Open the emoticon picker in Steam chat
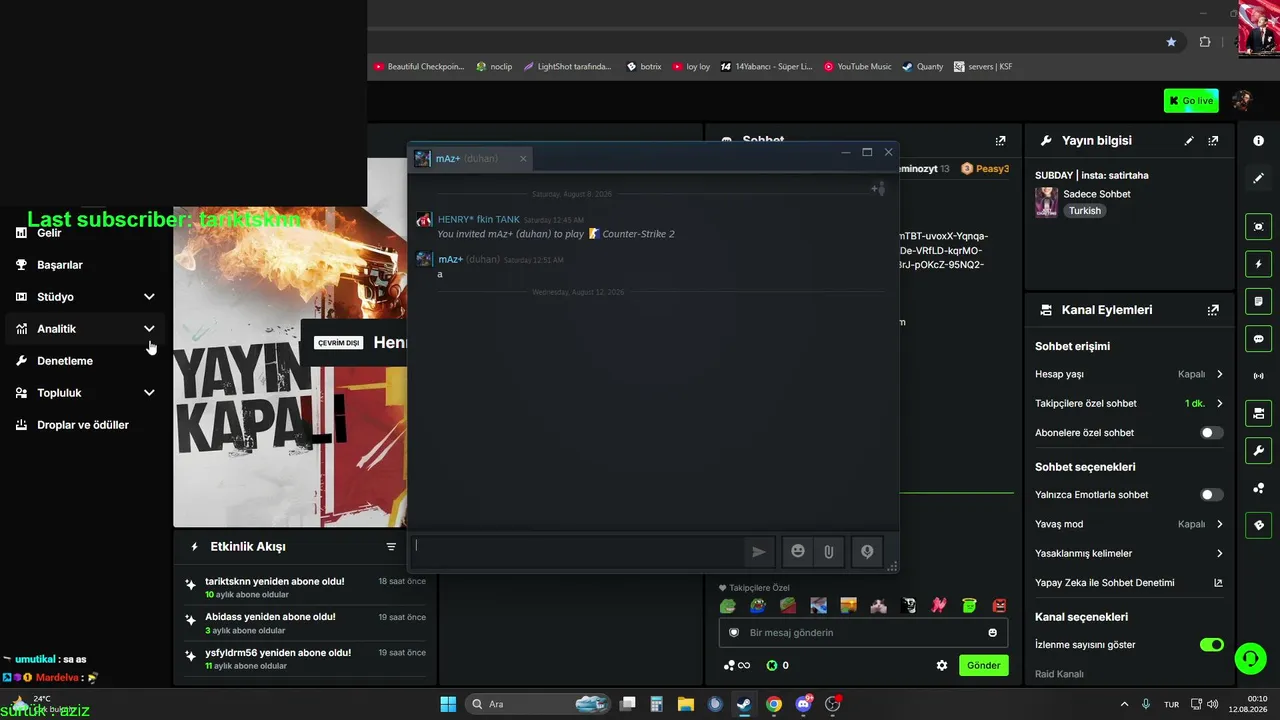The image size is (1280, 720). click(x=798, y=551)
